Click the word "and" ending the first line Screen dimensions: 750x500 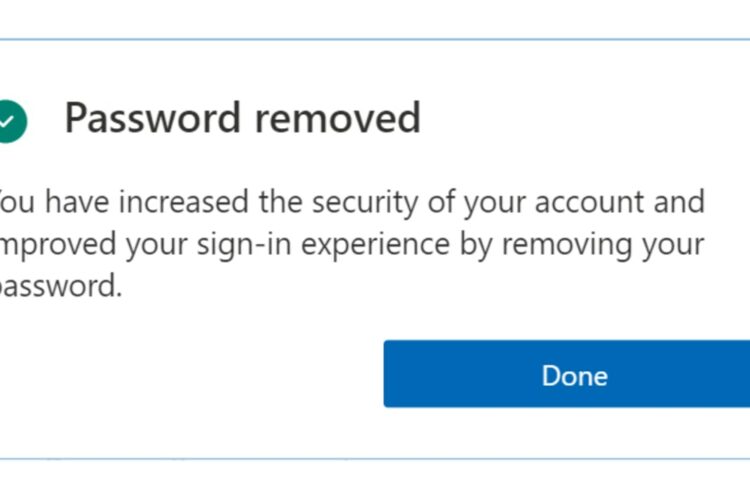point(679,202)
